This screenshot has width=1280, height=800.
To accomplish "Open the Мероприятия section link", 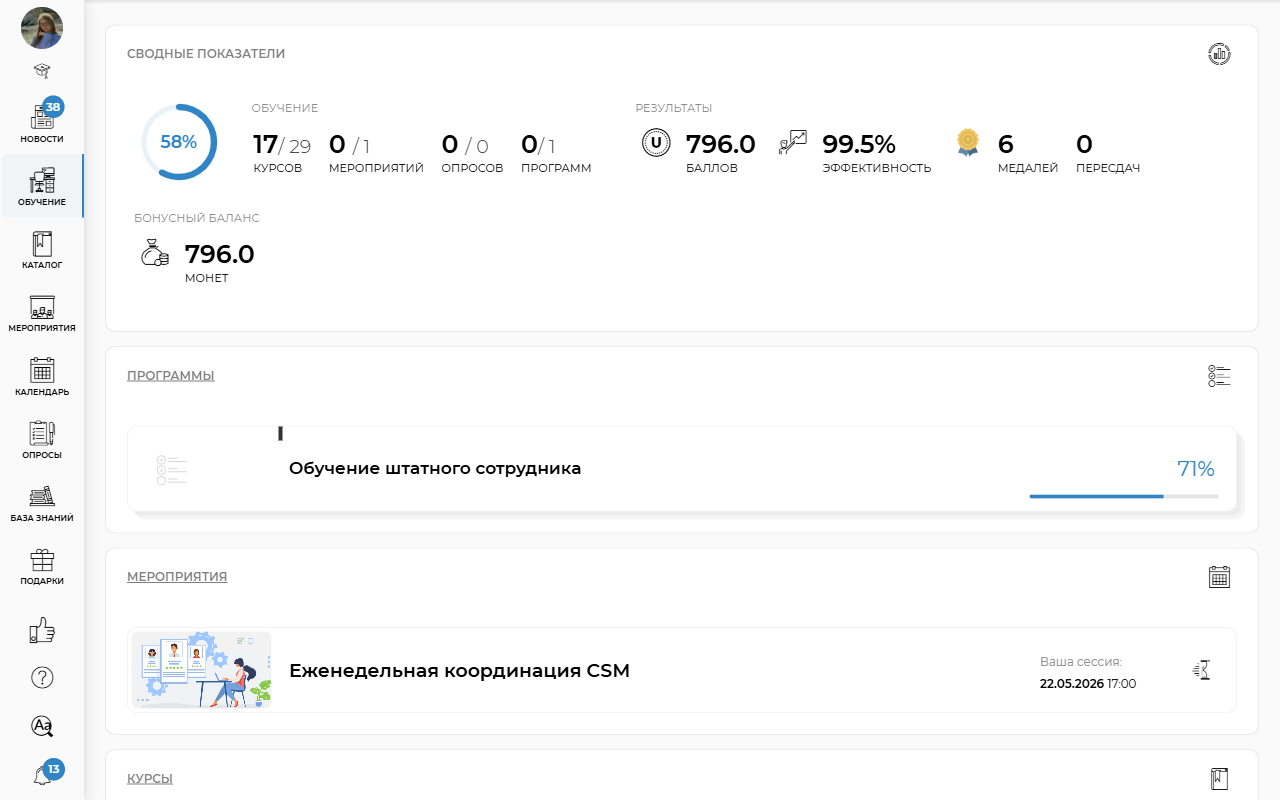I will 177,577.
